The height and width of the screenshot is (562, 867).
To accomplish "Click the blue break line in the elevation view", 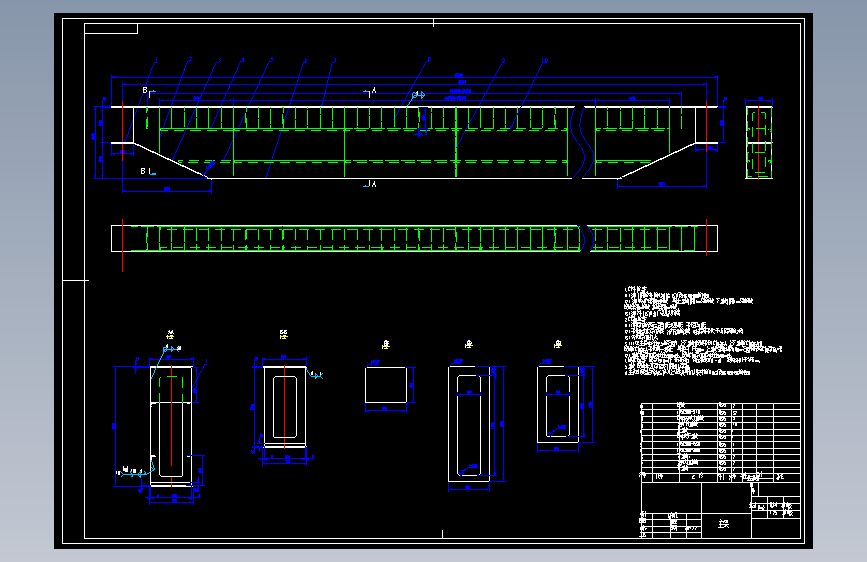I will click(x=581, y=142).
